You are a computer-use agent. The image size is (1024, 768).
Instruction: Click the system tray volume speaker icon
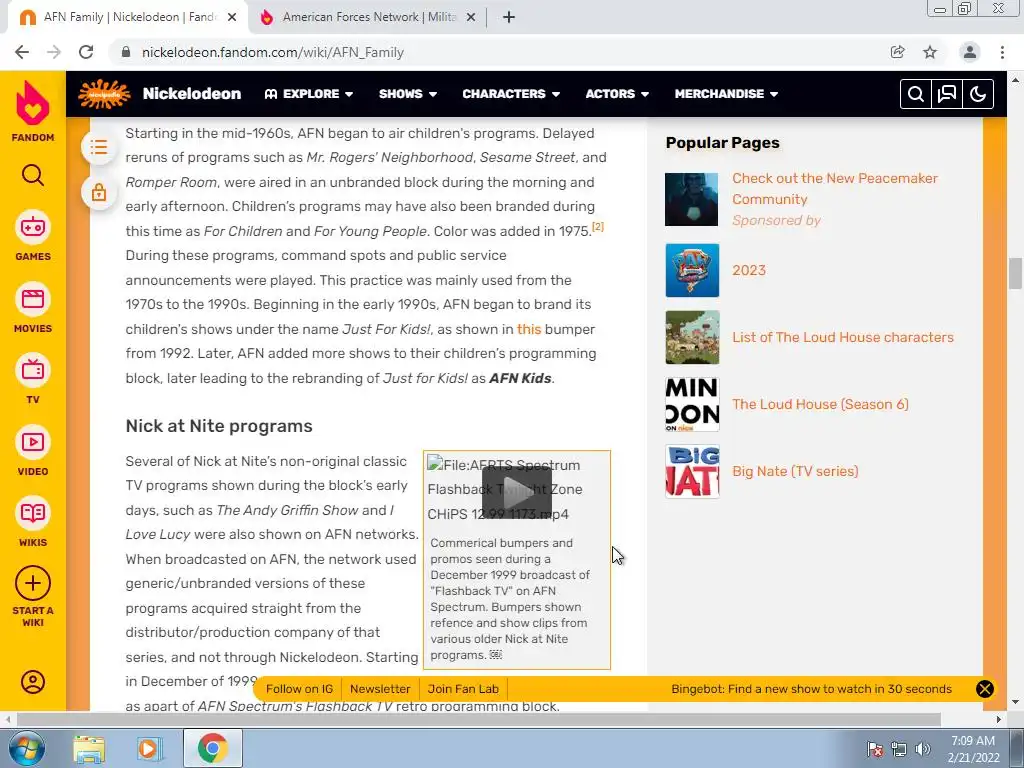[x=923, y=749]
